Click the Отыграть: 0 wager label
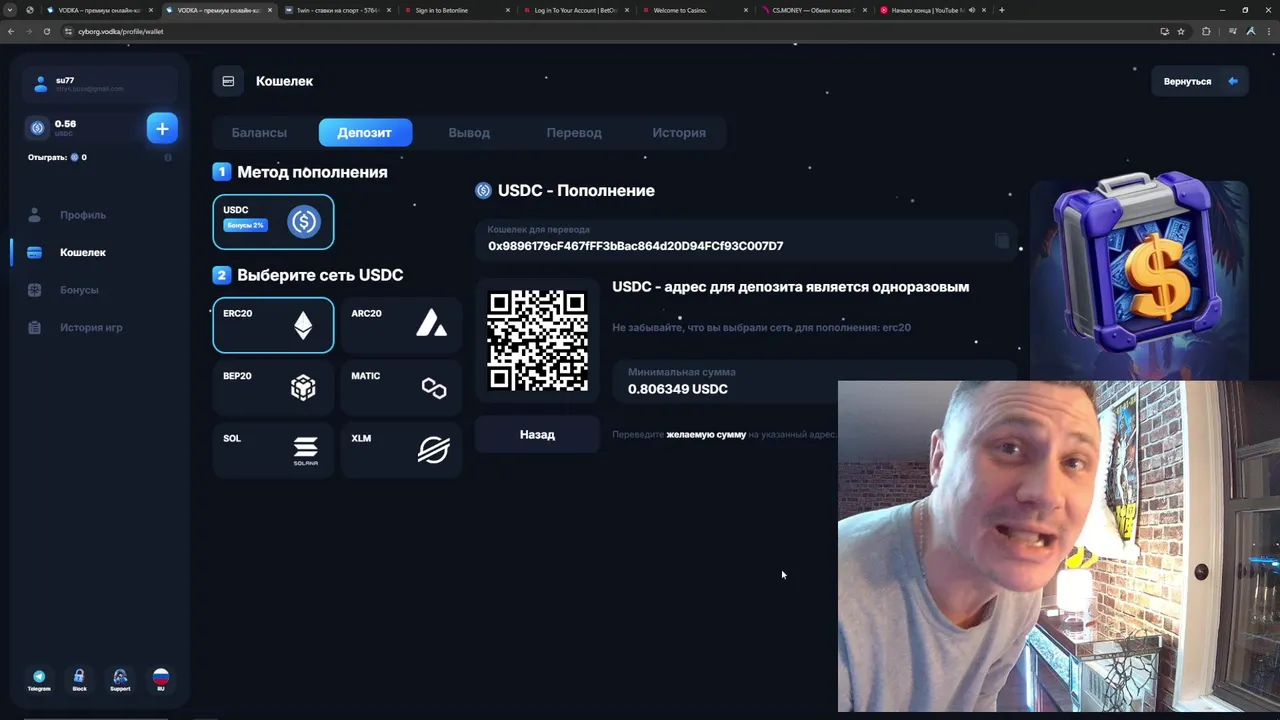The image size is (1280, 720). [57, 157]
